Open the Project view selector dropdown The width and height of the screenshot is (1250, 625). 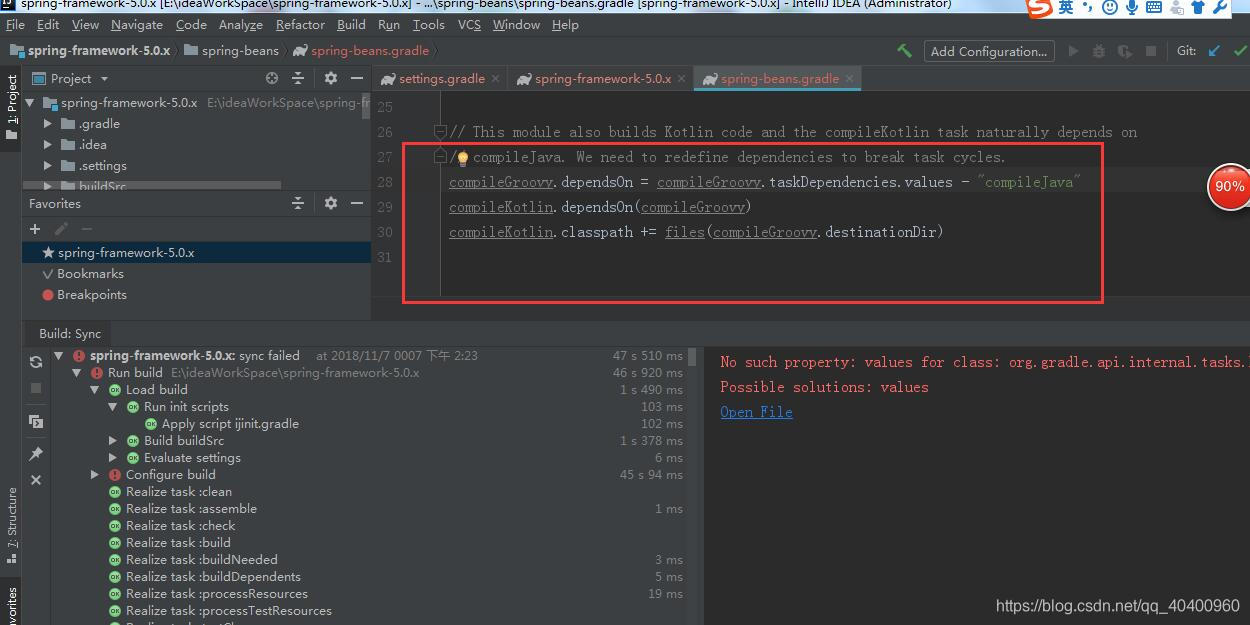[x=71, y=78]
